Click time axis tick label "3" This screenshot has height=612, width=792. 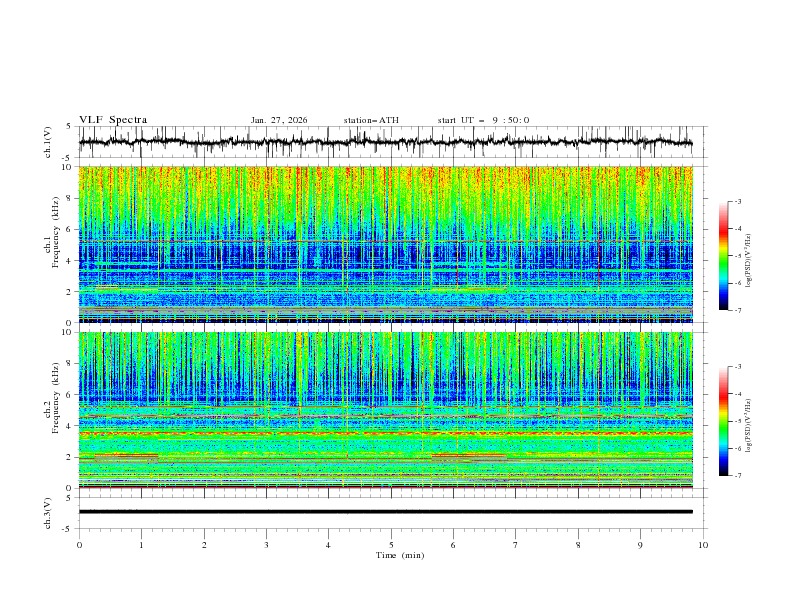(266, 545)
